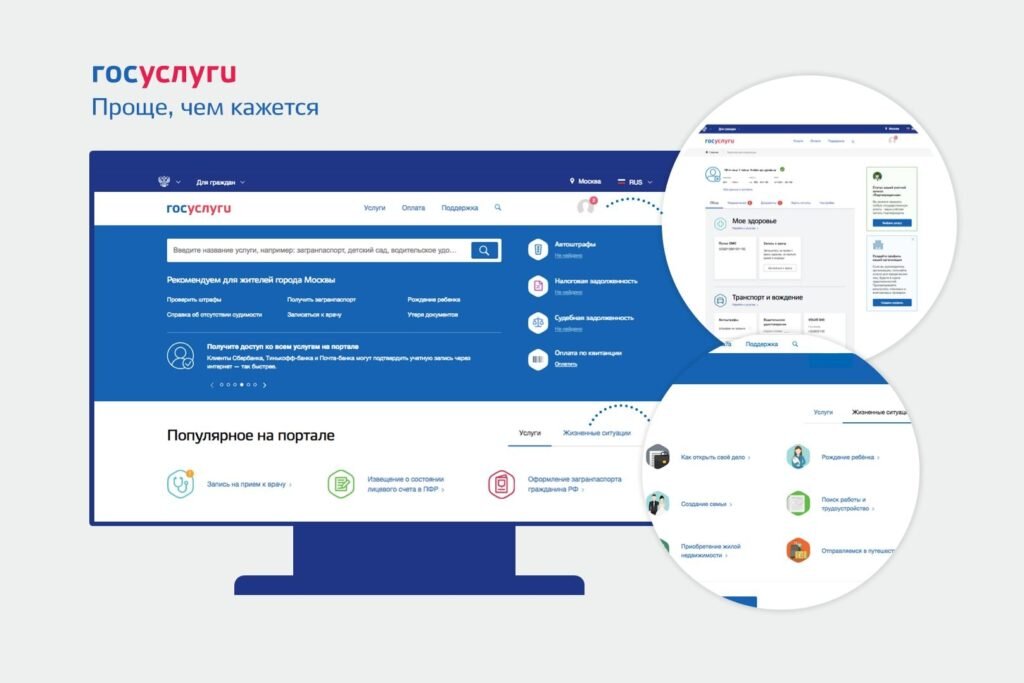The height and width of the screenshot is (683, 1024).
Task: Select the second carousel dot
Action: tap(228, 384)
